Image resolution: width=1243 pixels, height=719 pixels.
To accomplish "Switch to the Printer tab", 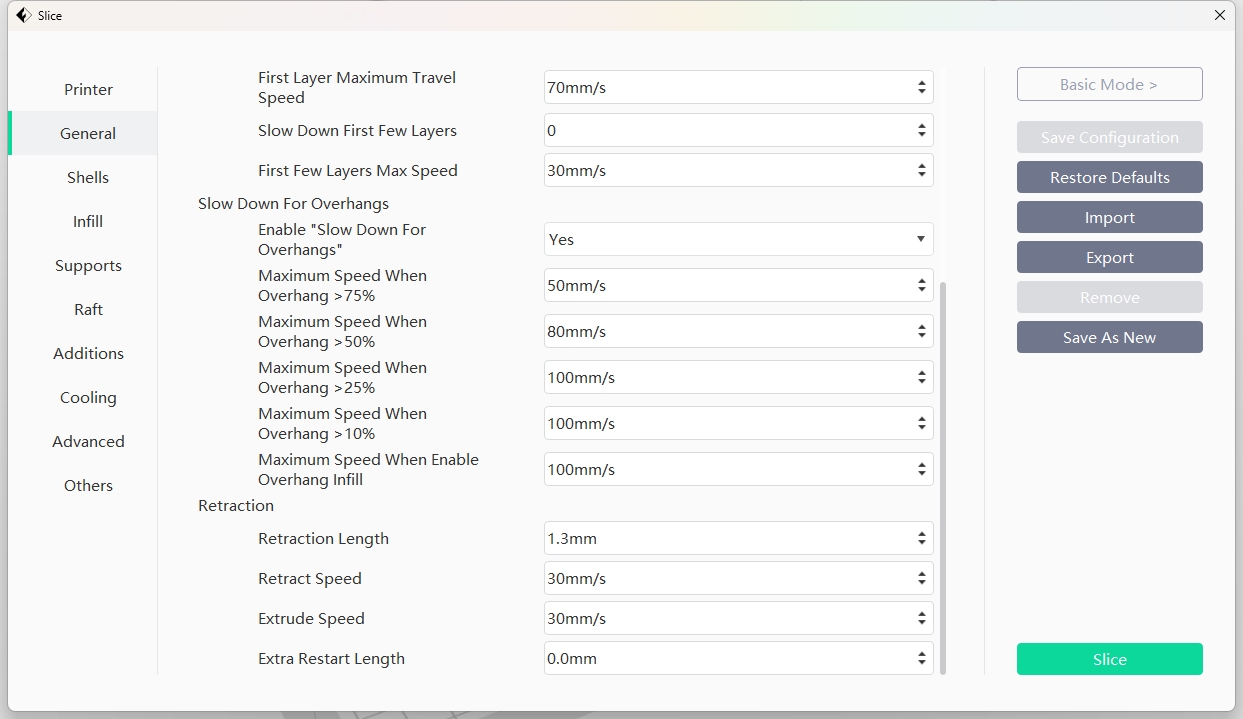I will [88, 90].
